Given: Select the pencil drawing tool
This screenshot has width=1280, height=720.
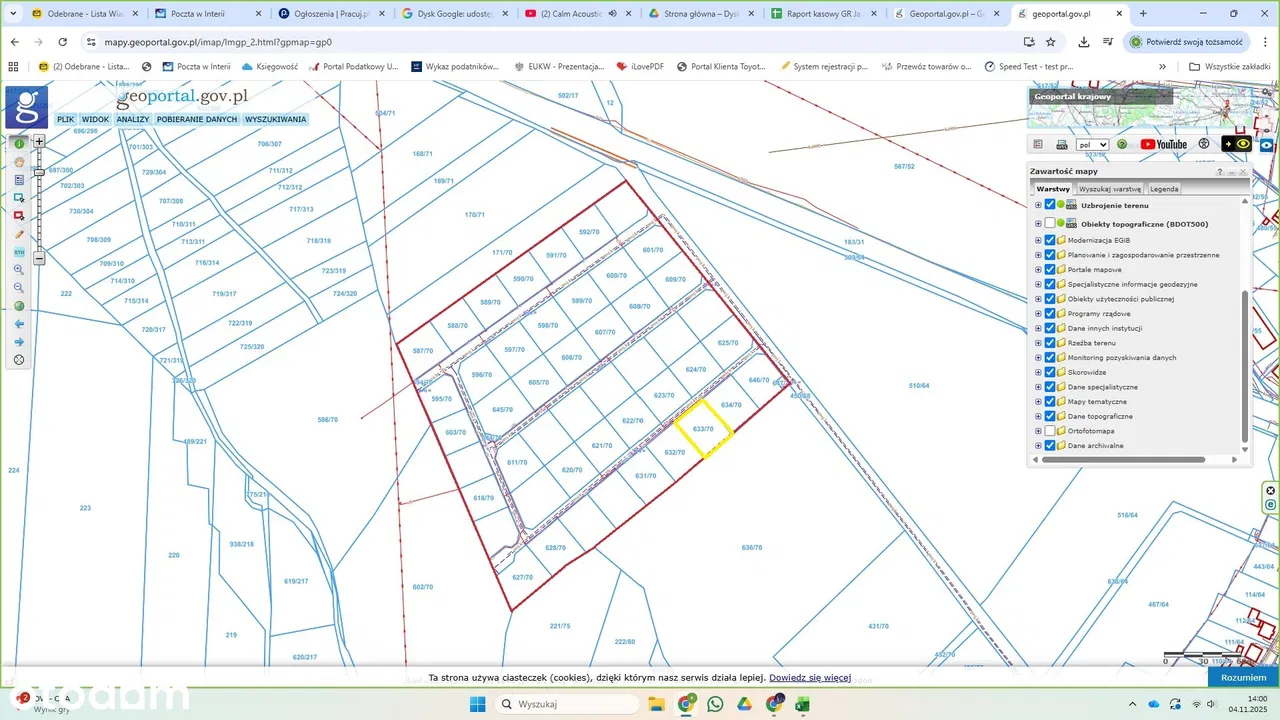Looking at the screenshot, I should click(19, 234).
